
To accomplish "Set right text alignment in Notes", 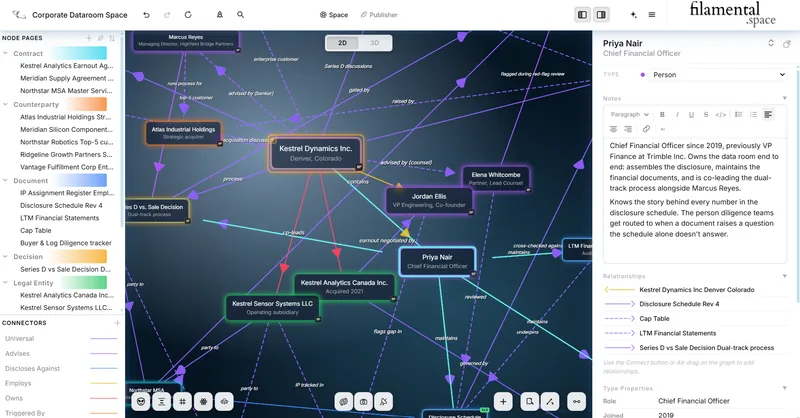I will 628,129.
